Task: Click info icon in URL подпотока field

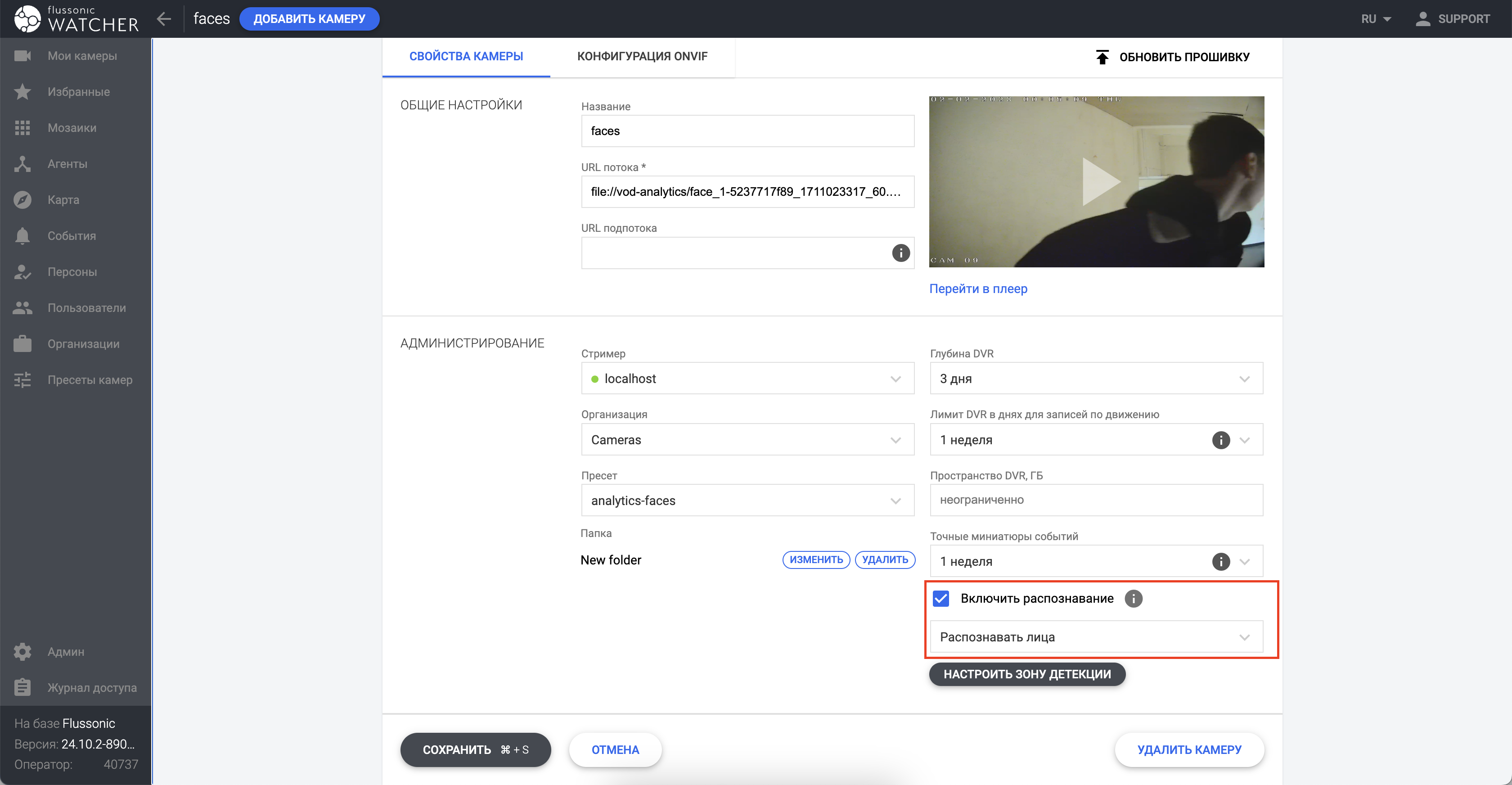Action: point(900,253)
